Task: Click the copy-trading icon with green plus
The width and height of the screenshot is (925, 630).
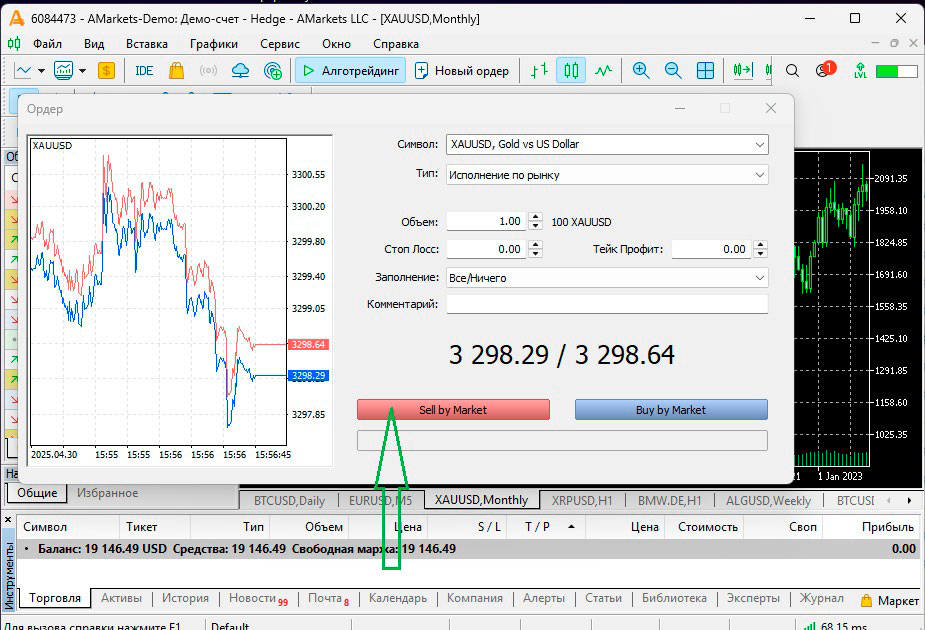Action: [x=273, y=71]
